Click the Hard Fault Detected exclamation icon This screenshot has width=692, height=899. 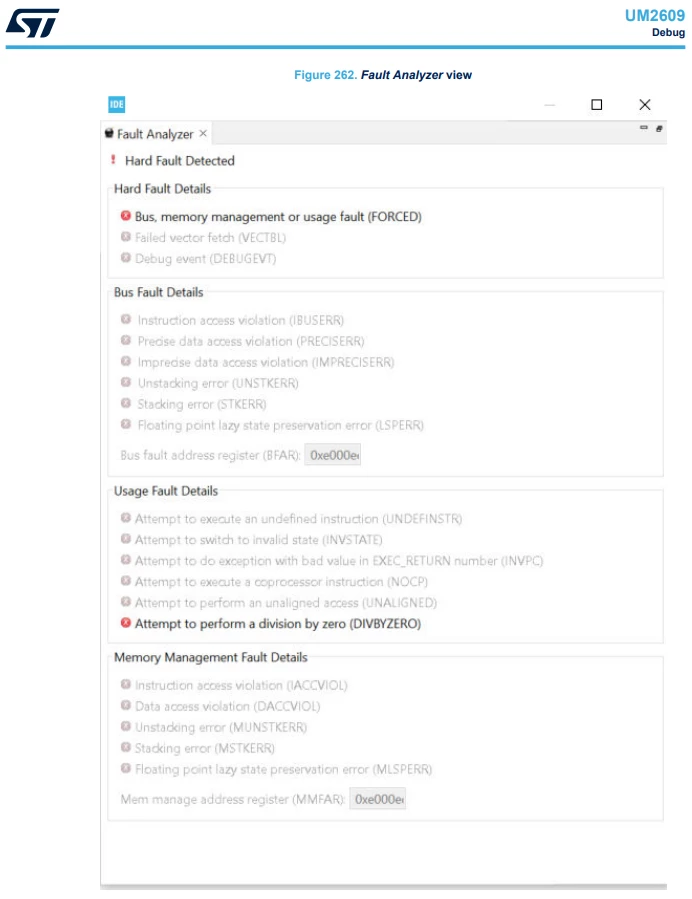coord(113,160)
